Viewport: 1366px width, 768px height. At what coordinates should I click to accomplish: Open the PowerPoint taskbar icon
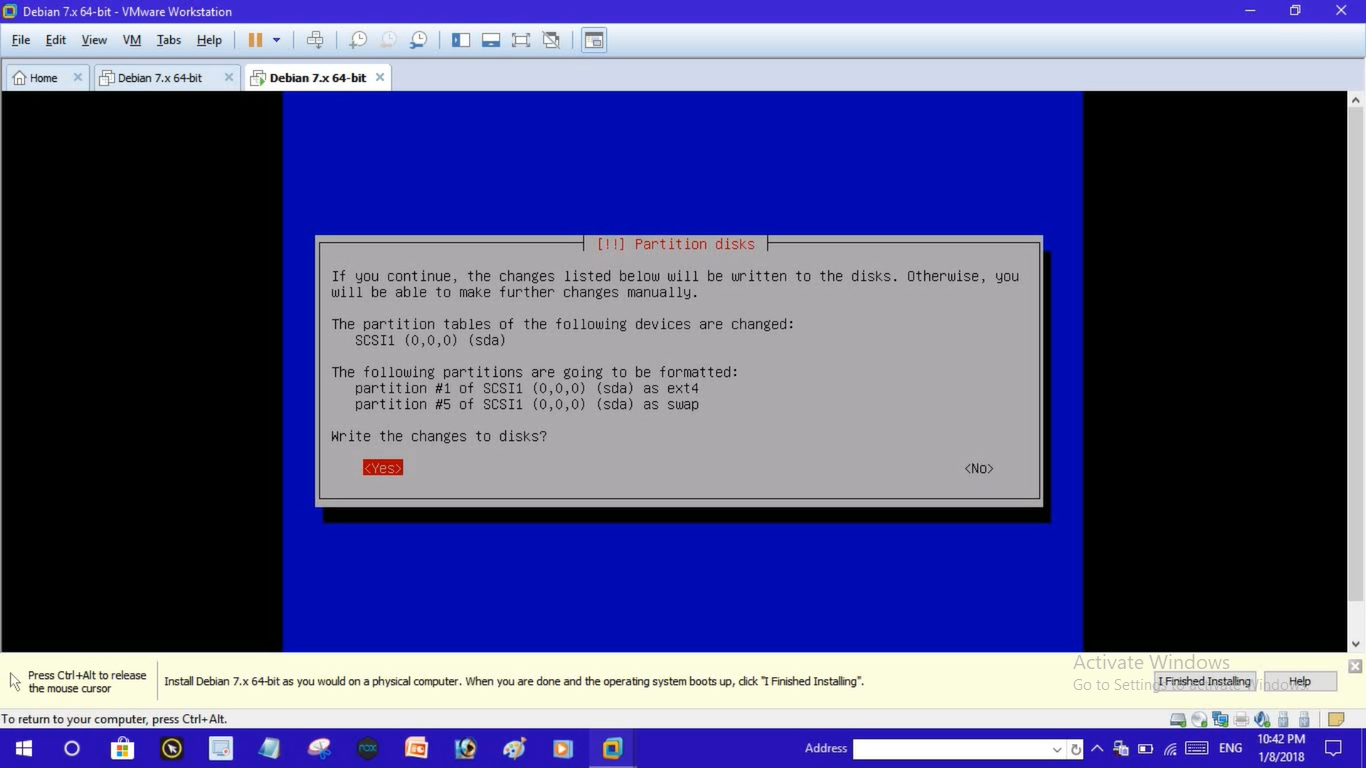click(416, 748)
